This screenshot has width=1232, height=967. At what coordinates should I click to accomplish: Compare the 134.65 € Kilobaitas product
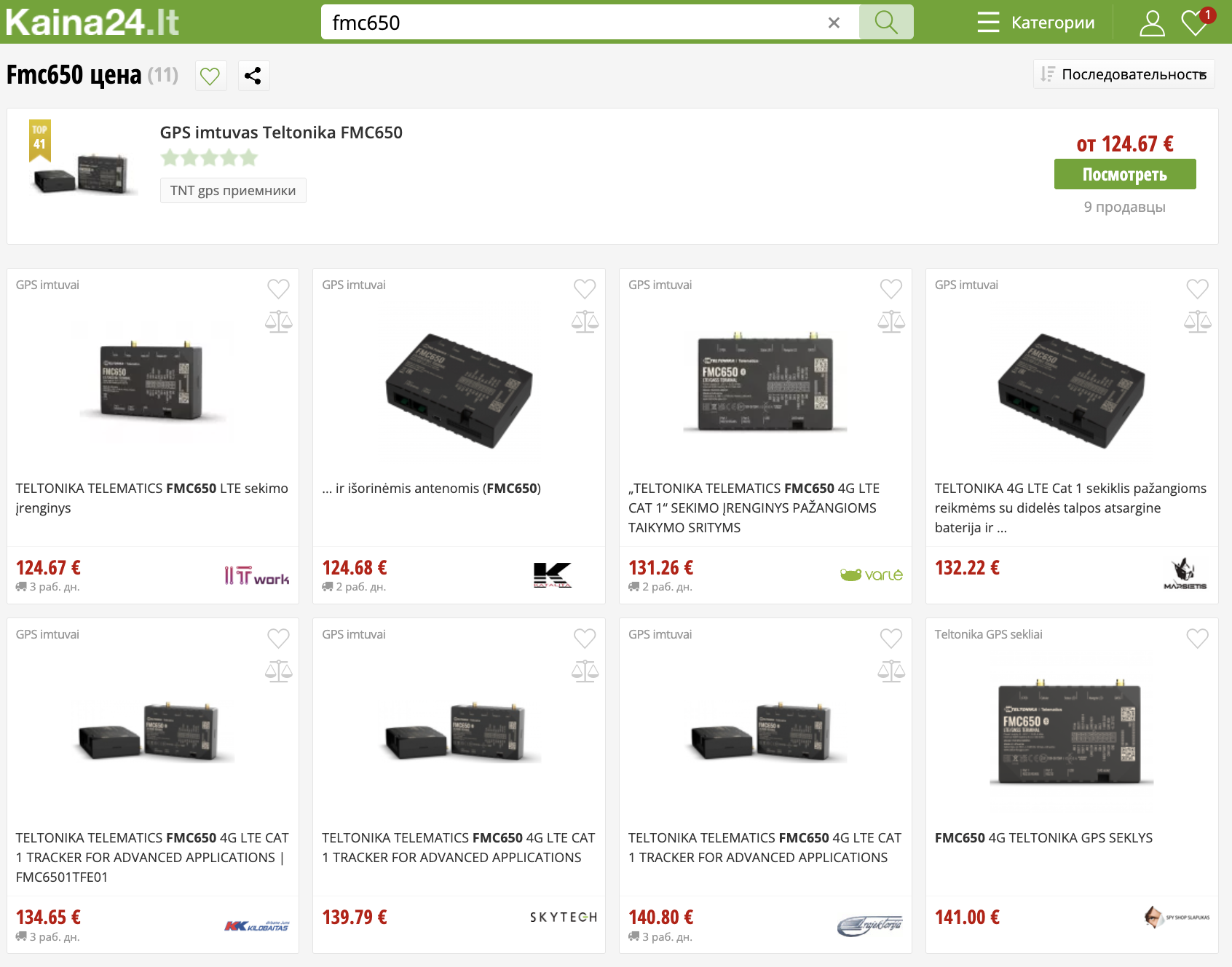coord(278,671)
